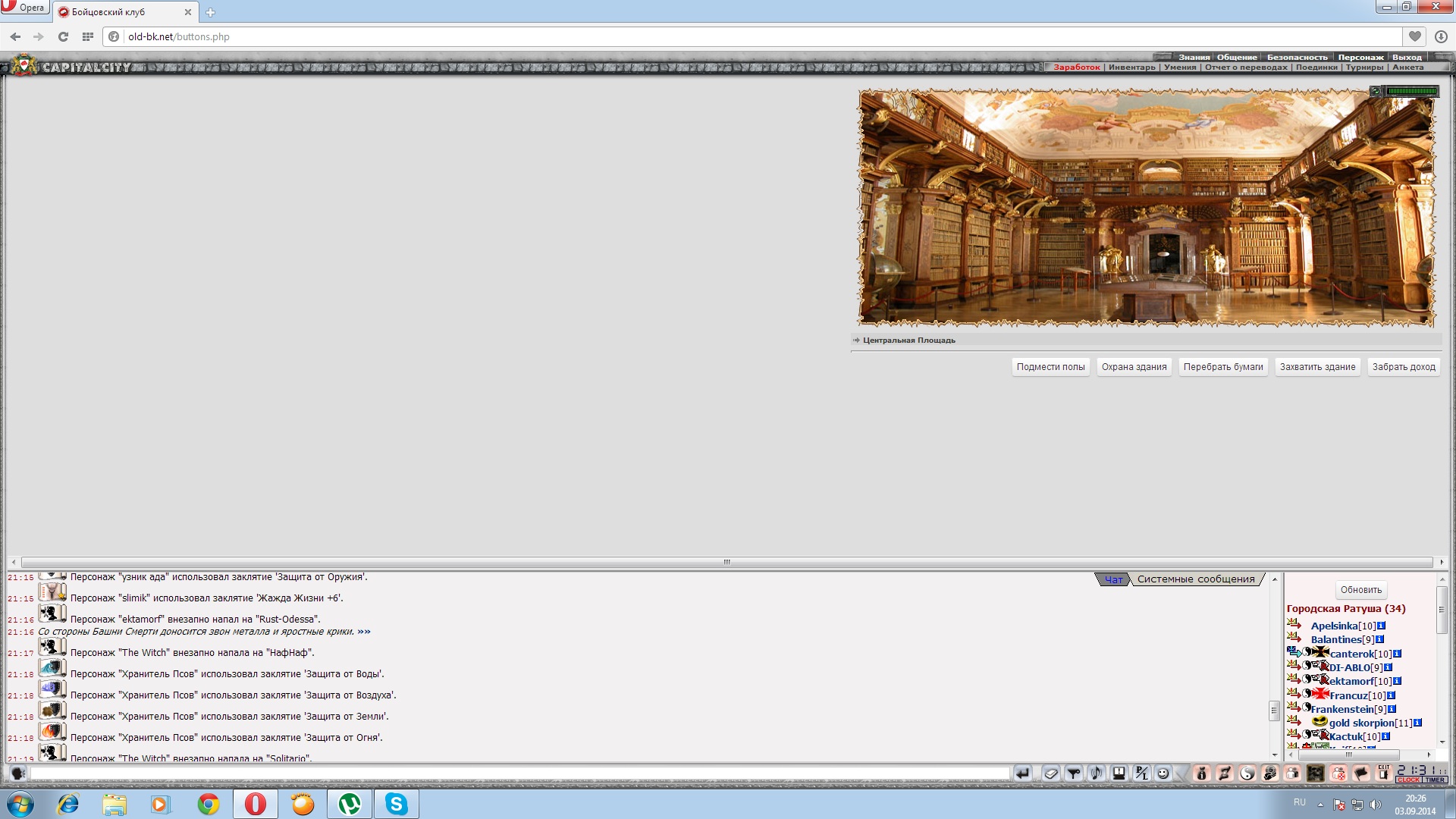
Task: Open the Персонаж menu
Action: (x=1360, y=57)
